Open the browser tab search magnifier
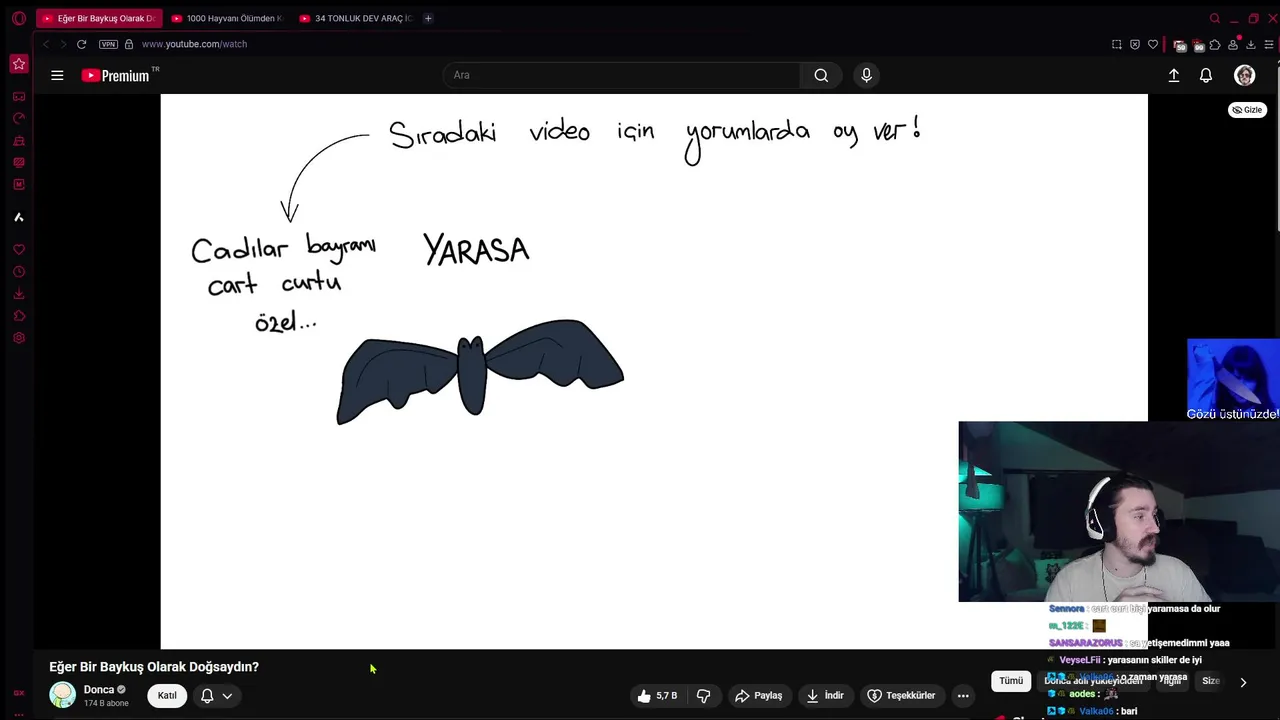 click(1215, 18)
